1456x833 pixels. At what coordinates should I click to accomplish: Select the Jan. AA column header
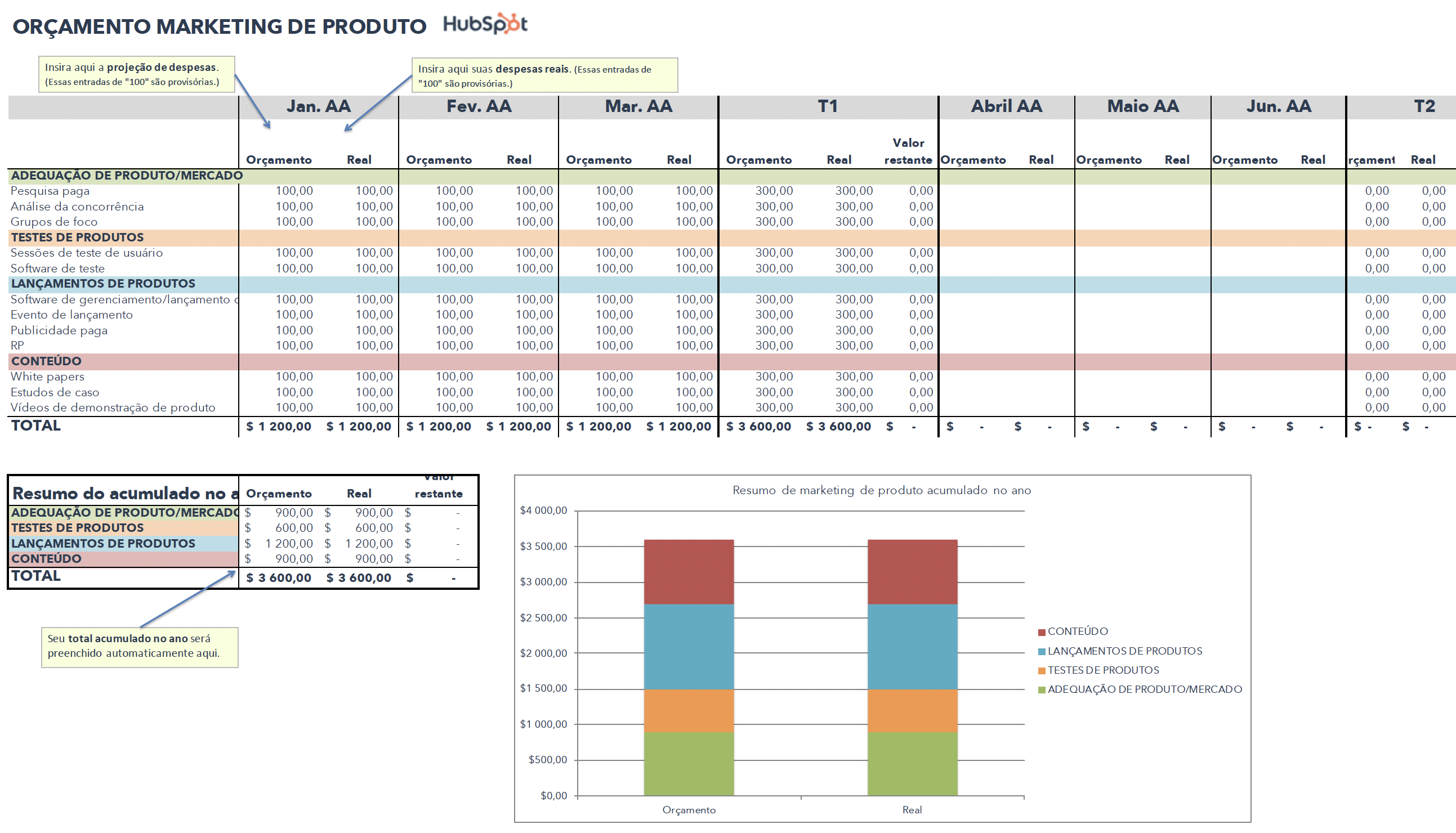click(319, 106)
